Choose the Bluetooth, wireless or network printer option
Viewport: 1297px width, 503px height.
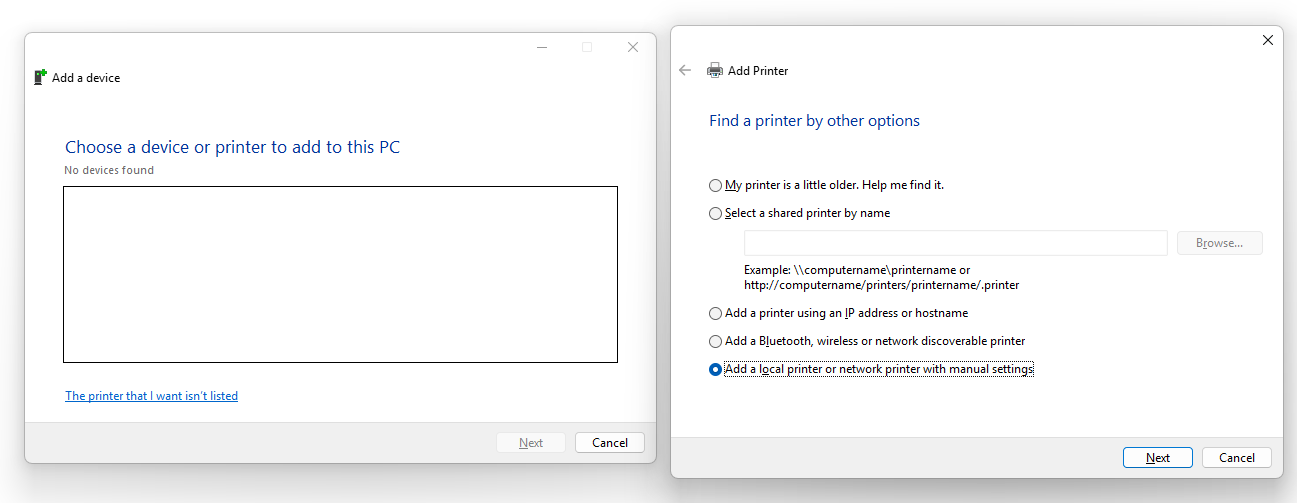pyautogui.click(x=715, y=341)
